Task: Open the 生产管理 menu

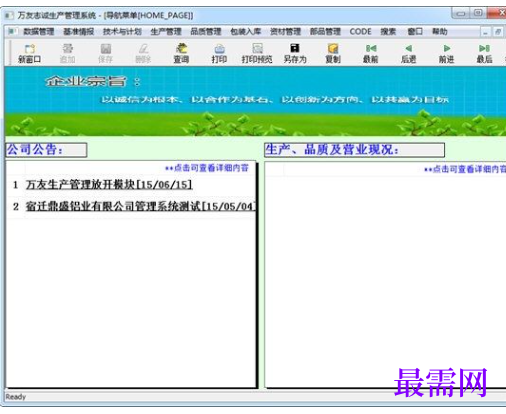Action: [166, 32]
